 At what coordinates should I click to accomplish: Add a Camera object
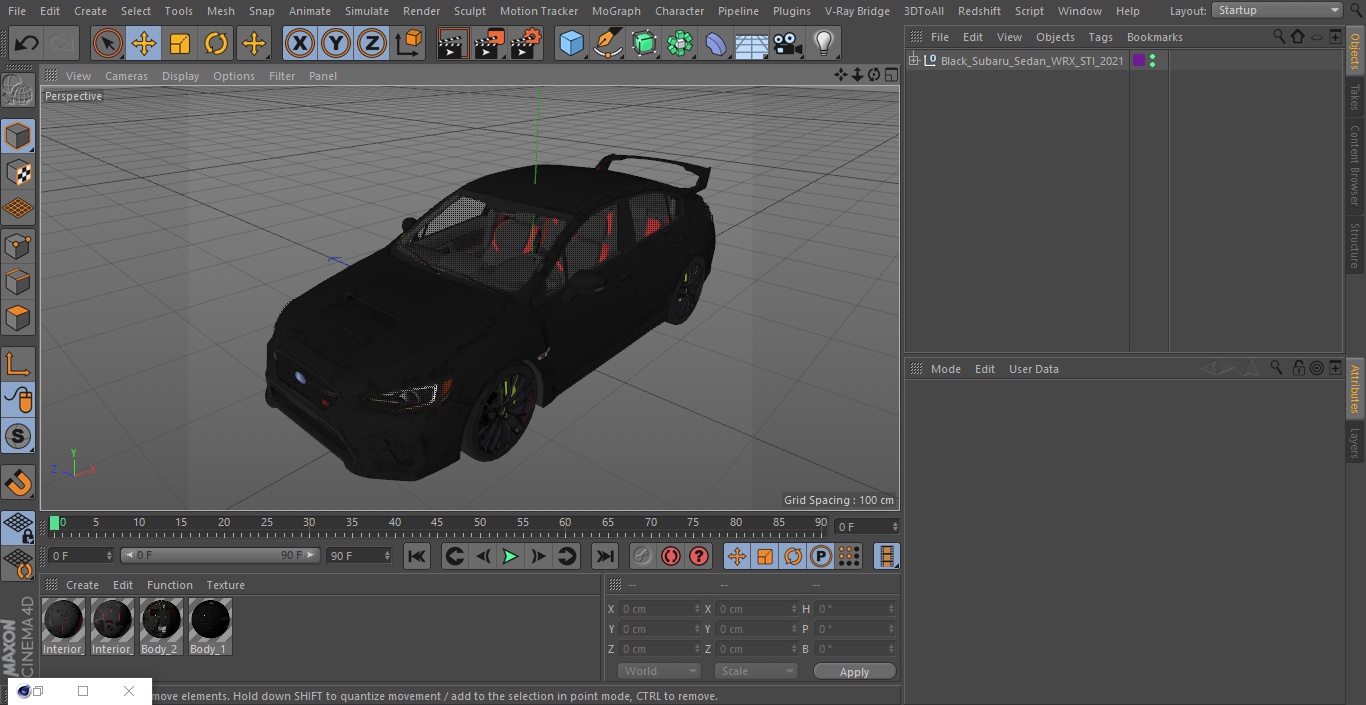click(x=788, y=43)
